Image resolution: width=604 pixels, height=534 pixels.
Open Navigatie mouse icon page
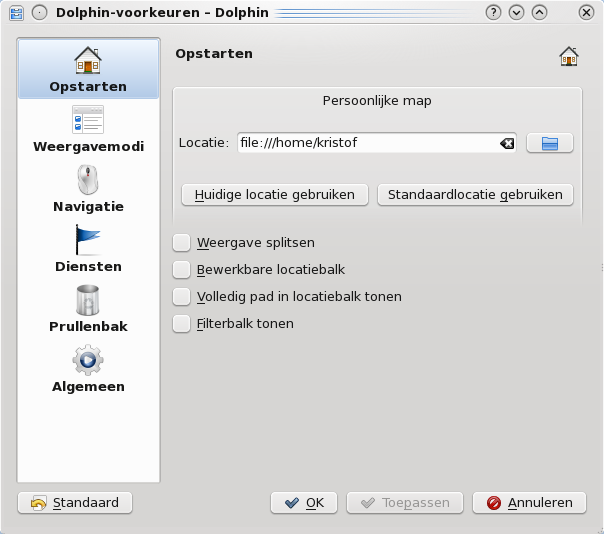point(88,181)
